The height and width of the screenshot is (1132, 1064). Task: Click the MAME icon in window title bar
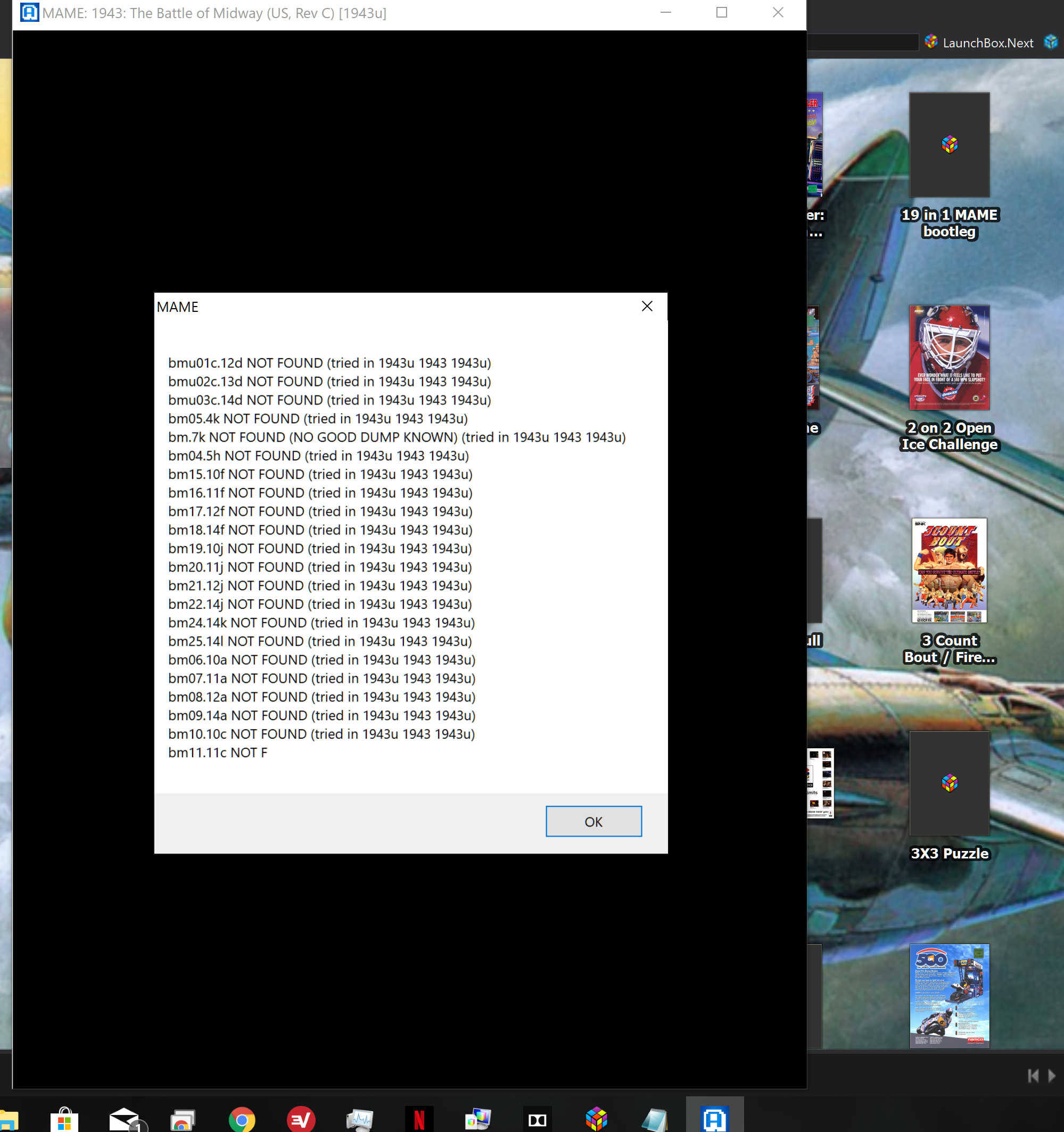point(29,13)
